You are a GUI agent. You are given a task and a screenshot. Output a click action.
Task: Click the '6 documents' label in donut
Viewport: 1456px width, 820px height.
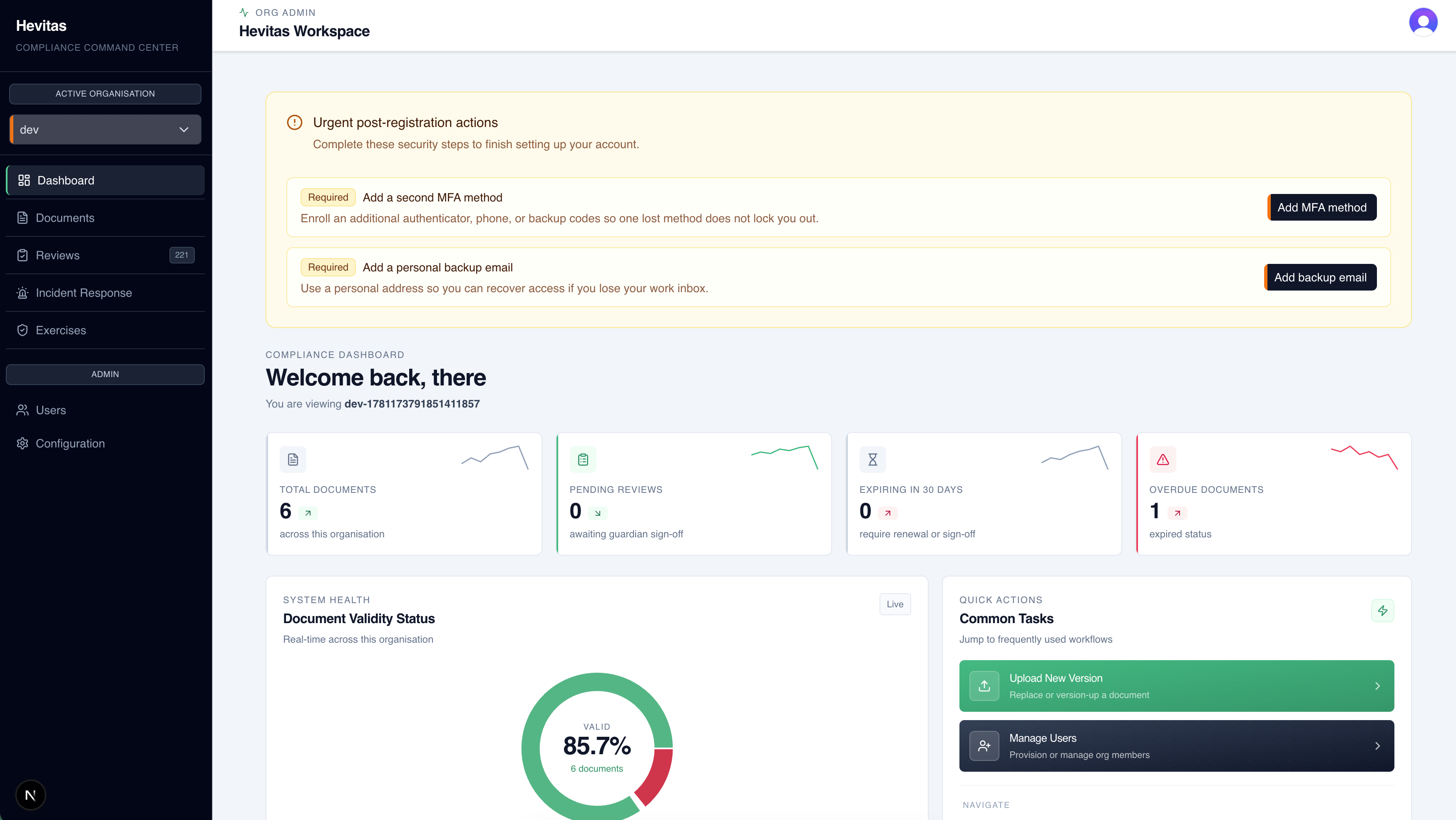(597, 768)
